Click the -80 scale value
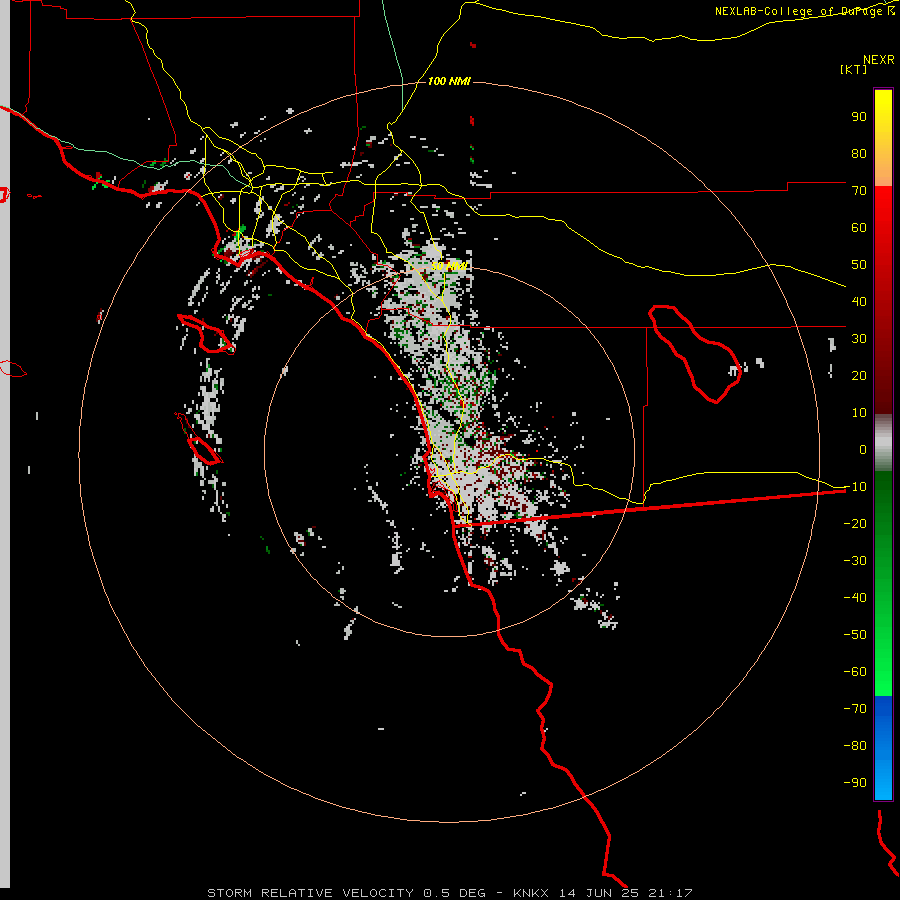 (855, 746)
